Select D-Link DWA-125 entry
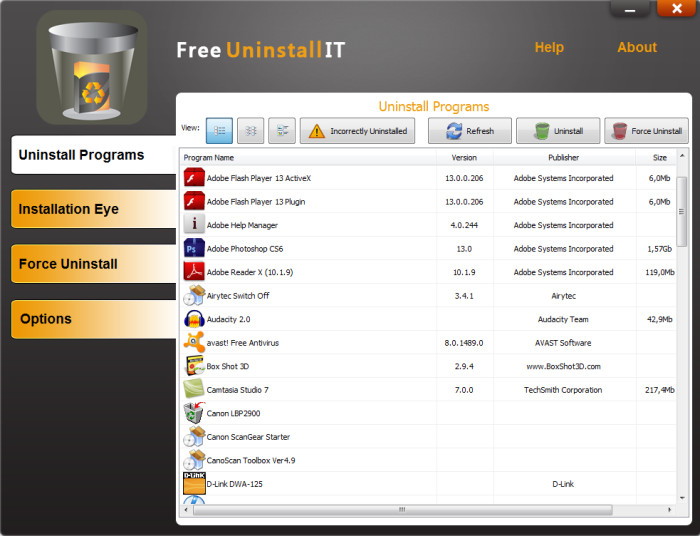The image size is (700, 536). coord(428,484)
